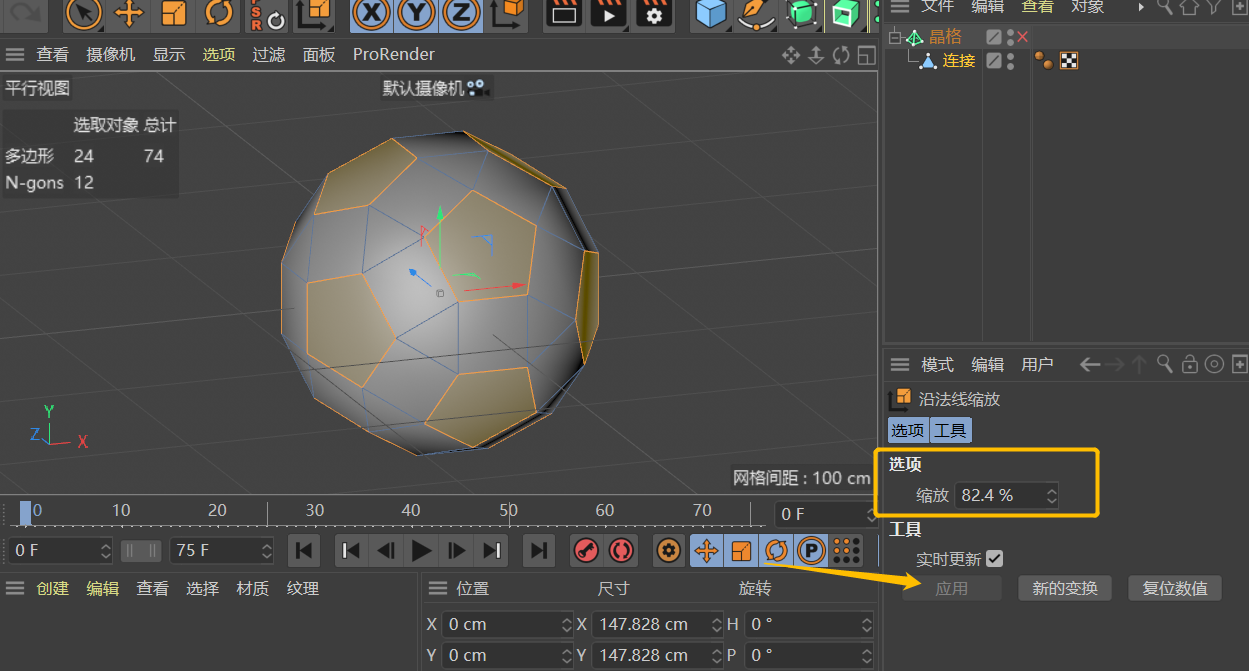The width and height of the screenshot is (1249, 671).
Task: Click the 应用 button
Action: click(952, 588)
